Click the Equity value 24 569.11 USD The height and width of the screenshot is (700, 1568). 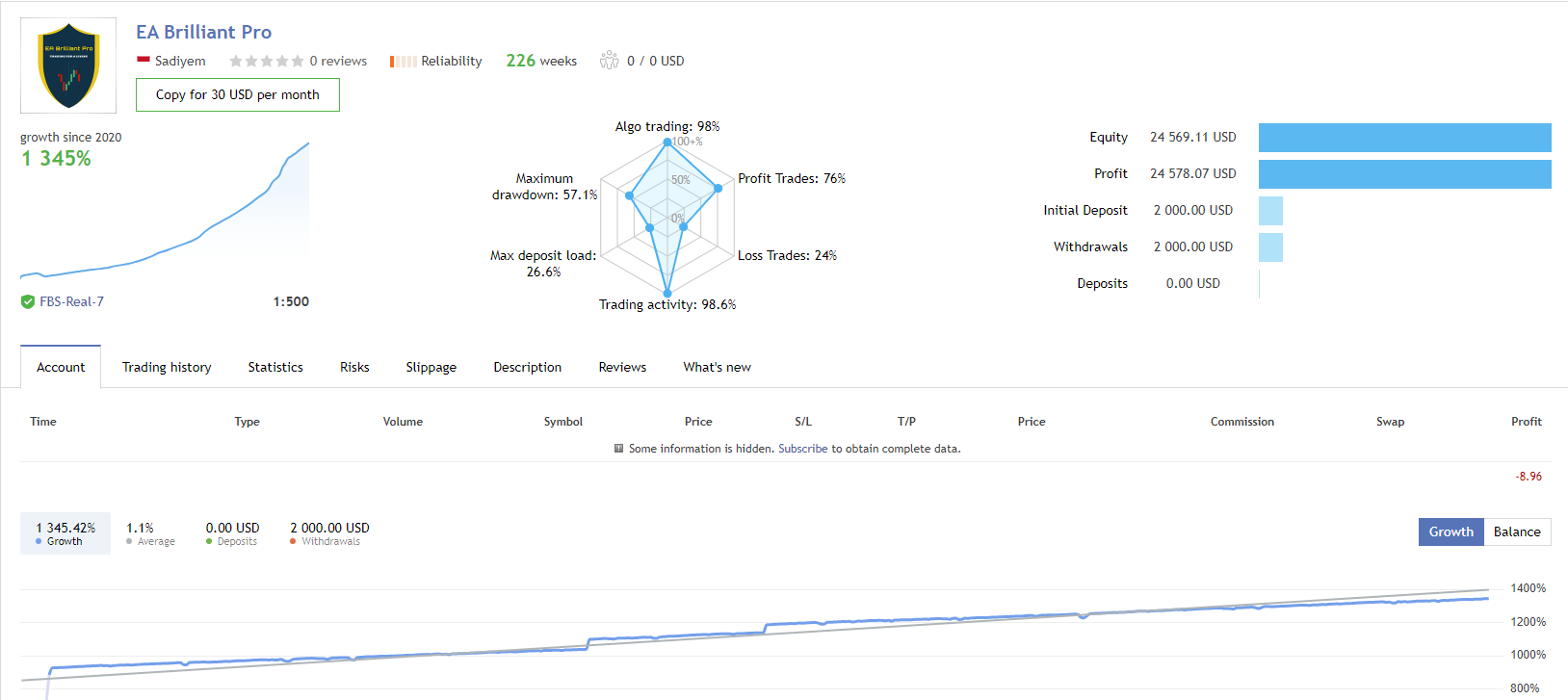1192,138
